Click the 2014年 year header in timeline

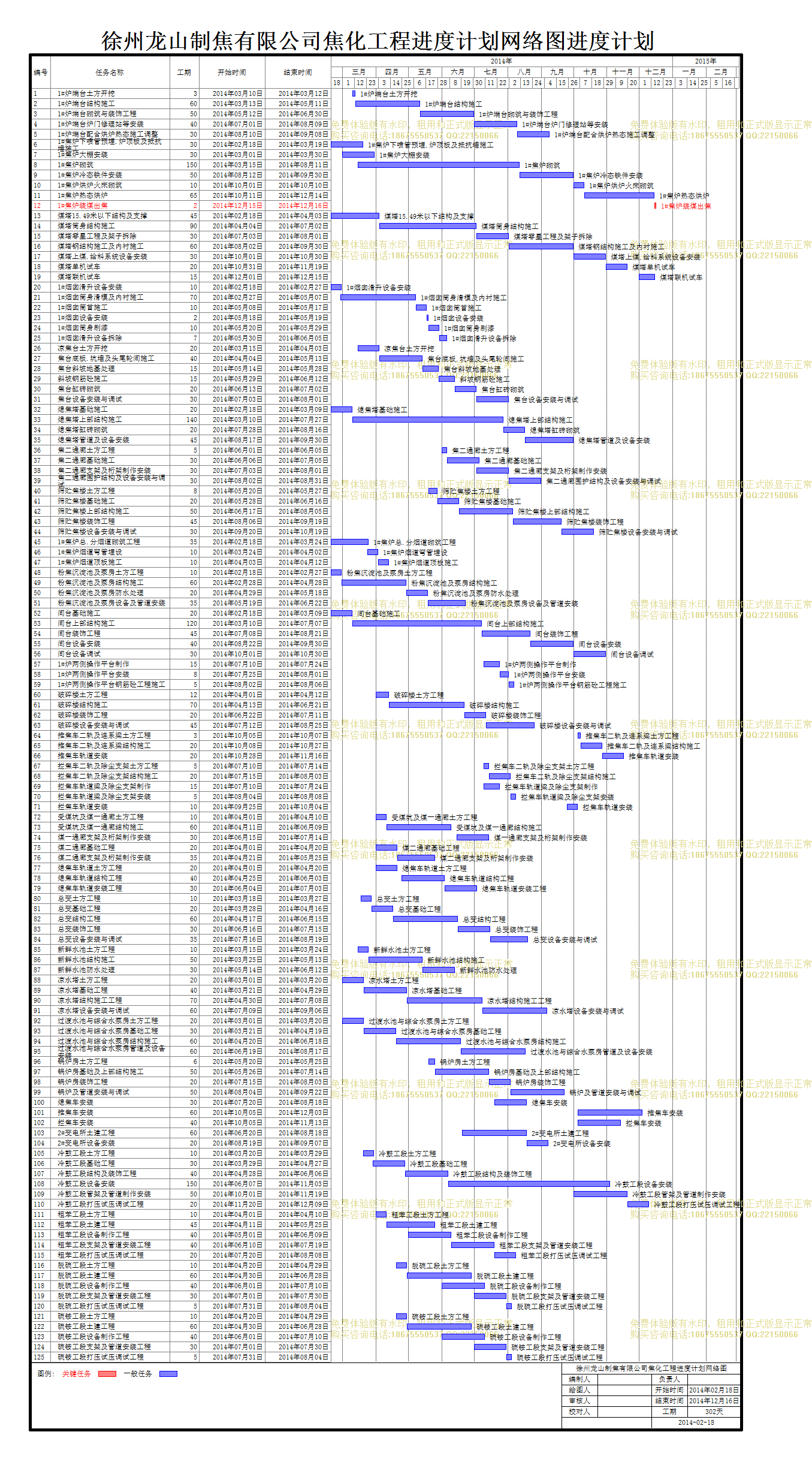click(501, 61)
